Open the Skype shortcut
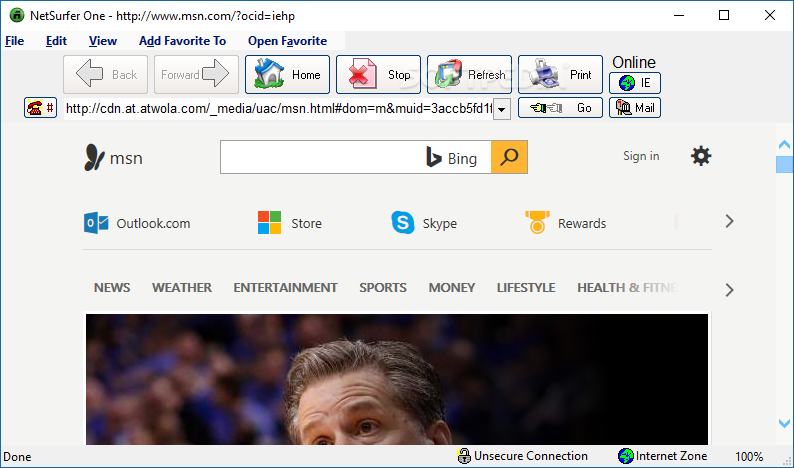This screenshot has width=794, height=468. pyautogui.click(x=424, y=223)
